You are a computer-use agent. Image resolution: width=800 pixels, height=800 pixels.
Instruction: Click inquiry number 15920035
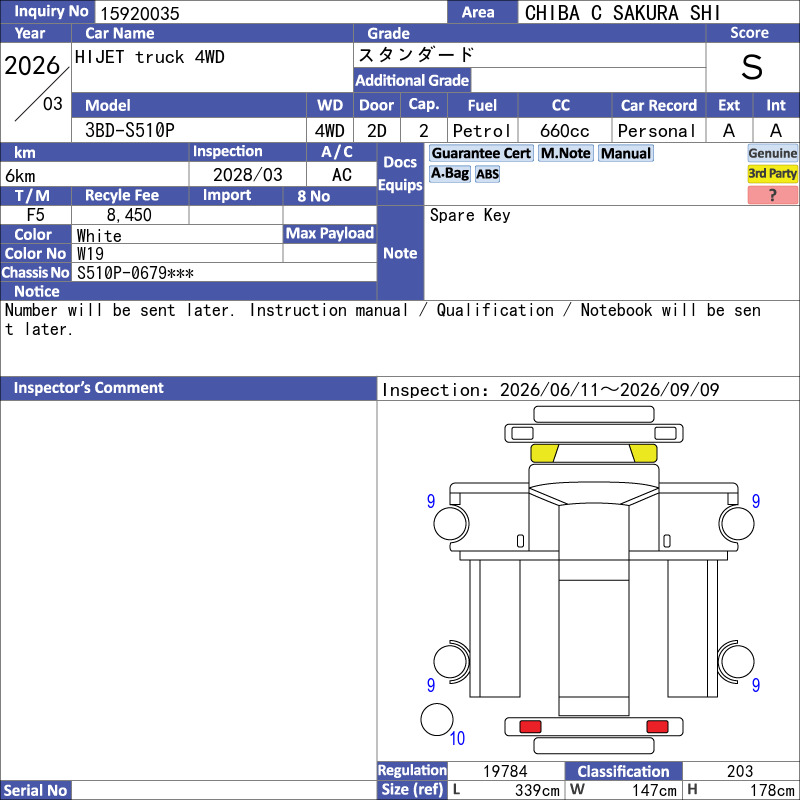tap(140, 13)
